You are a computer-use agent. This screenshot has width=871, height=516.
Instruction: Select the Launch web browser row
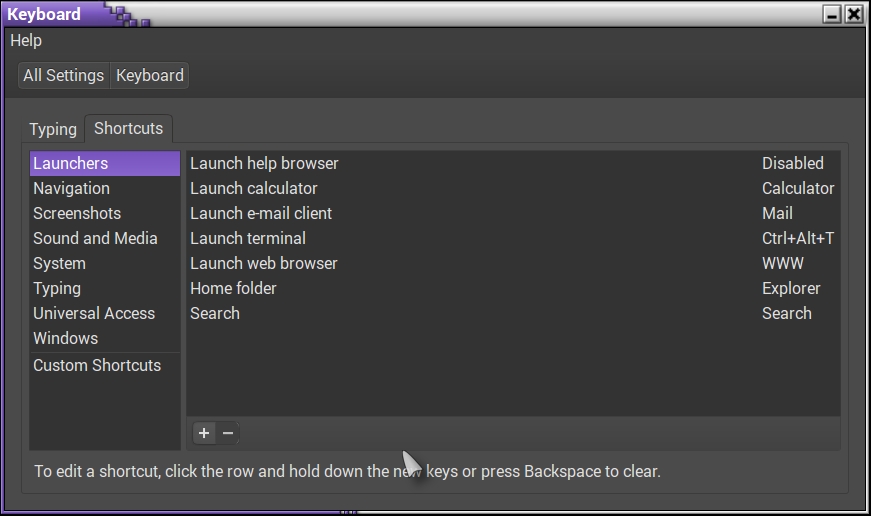[x=511, y=263]
